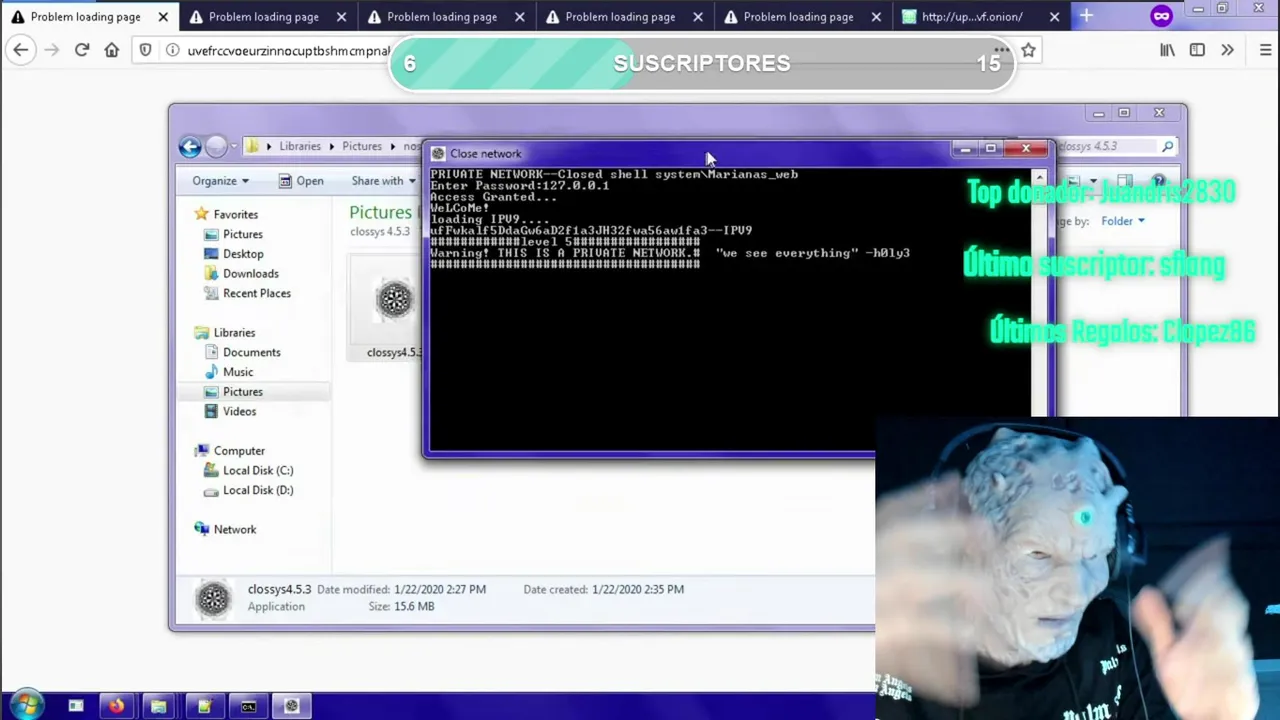Select Computer in navigation pane
Screen dimensions: 1280x720
coord(239,451)
